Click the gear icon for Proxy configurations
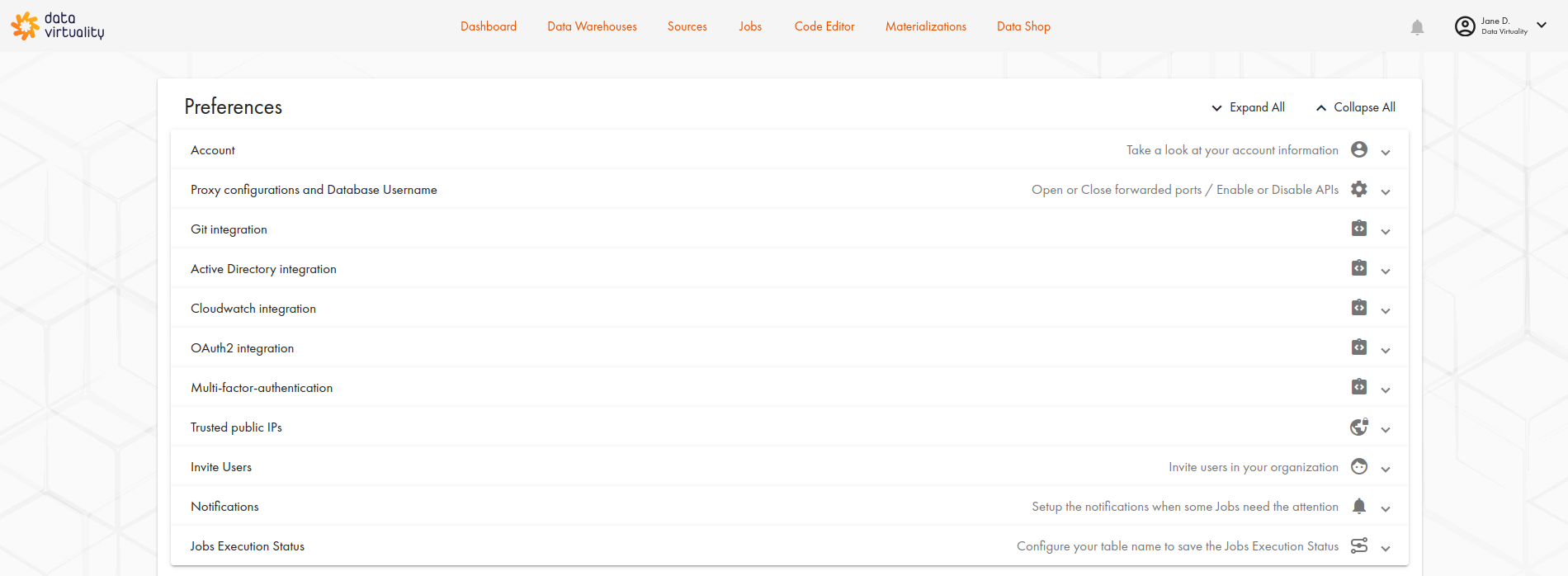The width and height of the screenshot is (1568, 576). pyautogui.click(x=1359, y=189)
